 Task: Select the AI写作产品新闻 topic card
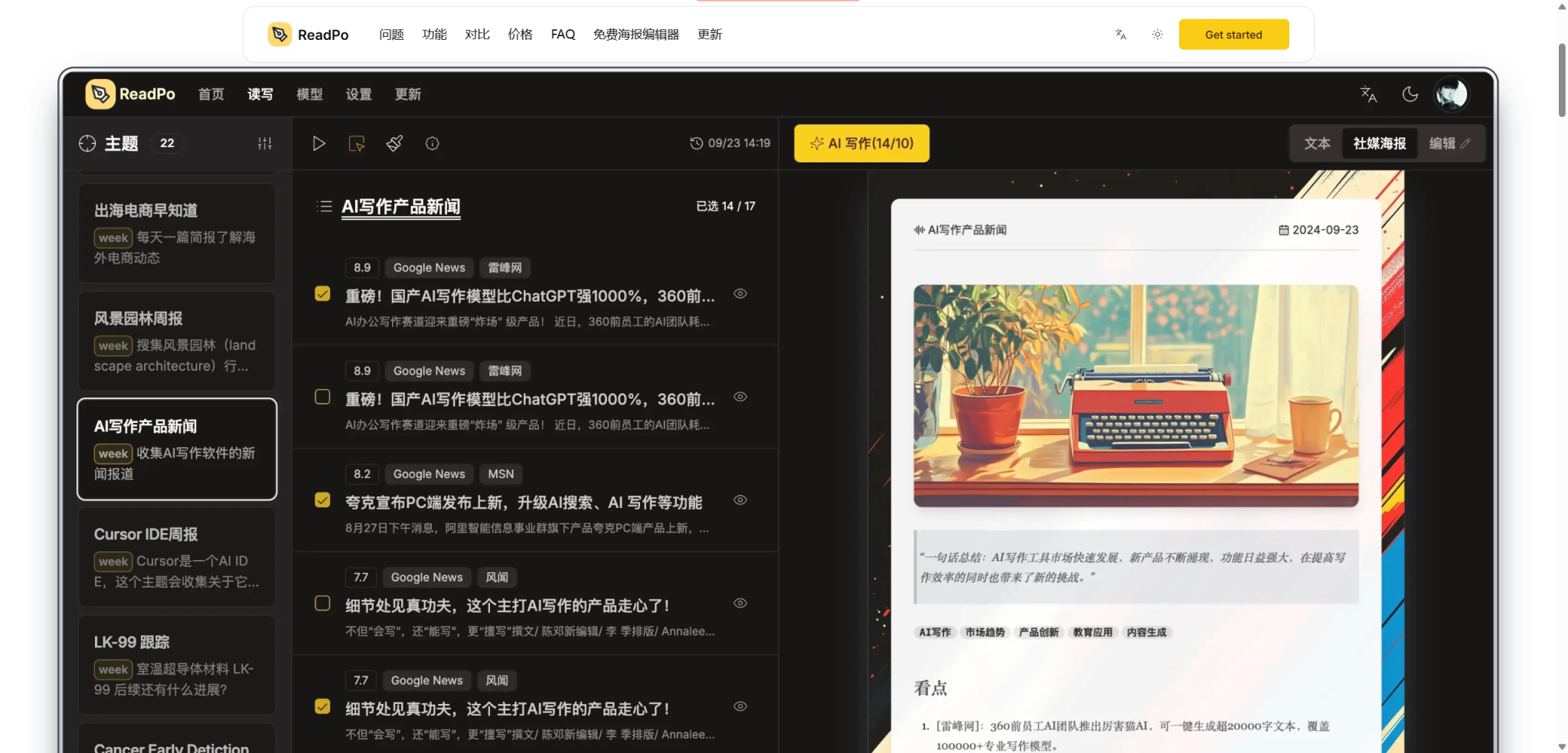click(177, 449)
